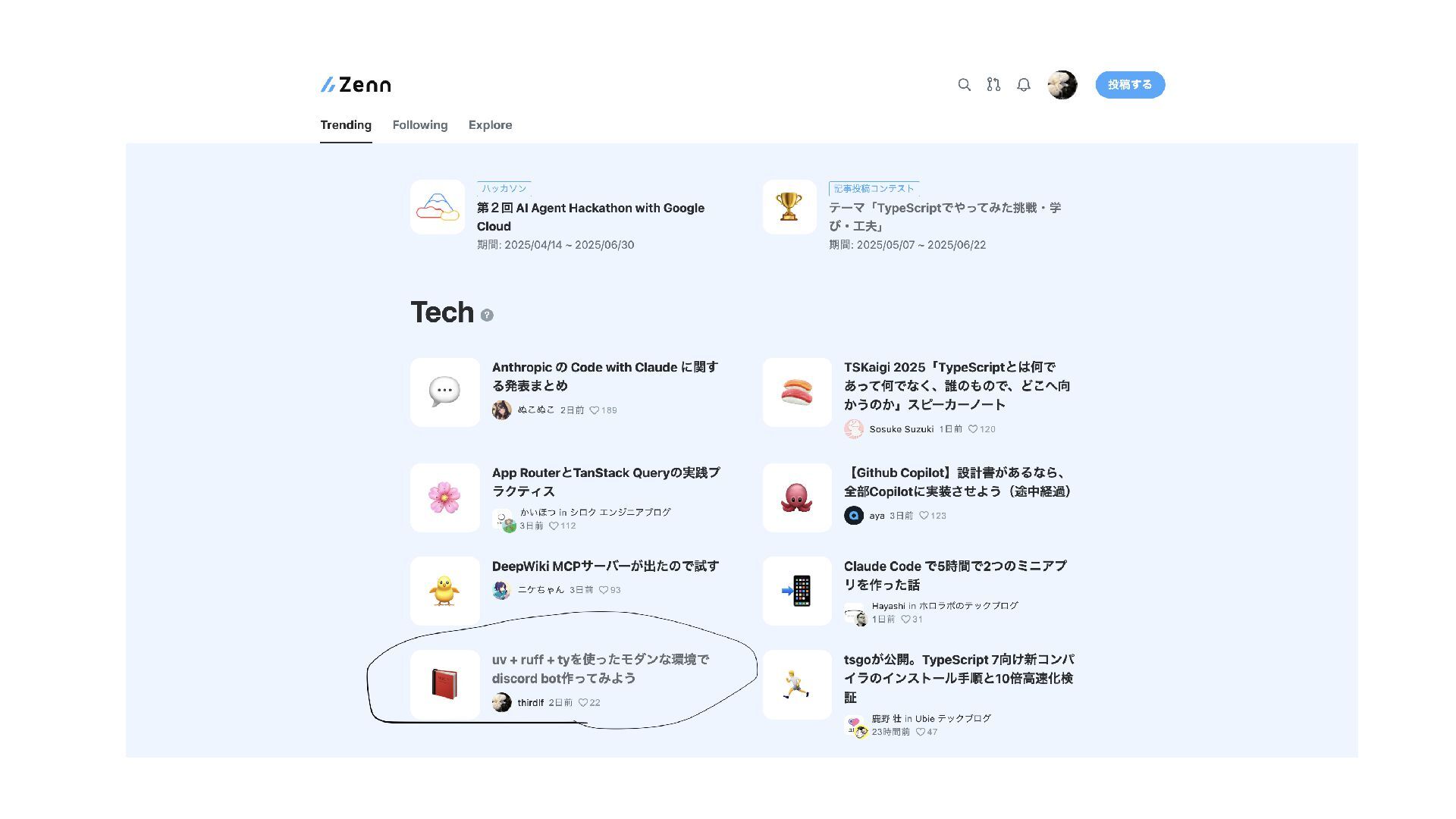1456x819 pixels.
Task: Open uv + ruff + ty discord bot article
Action: pos(601,668)
